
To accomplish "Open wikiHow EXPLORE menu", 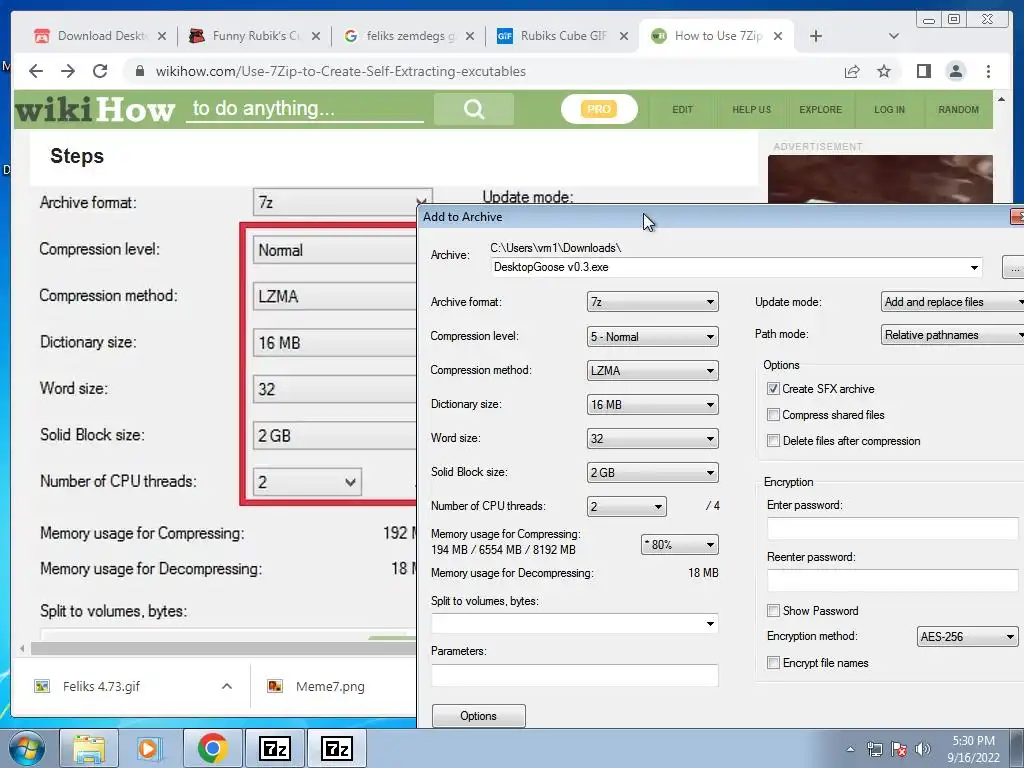I will (x=820, y=110).
